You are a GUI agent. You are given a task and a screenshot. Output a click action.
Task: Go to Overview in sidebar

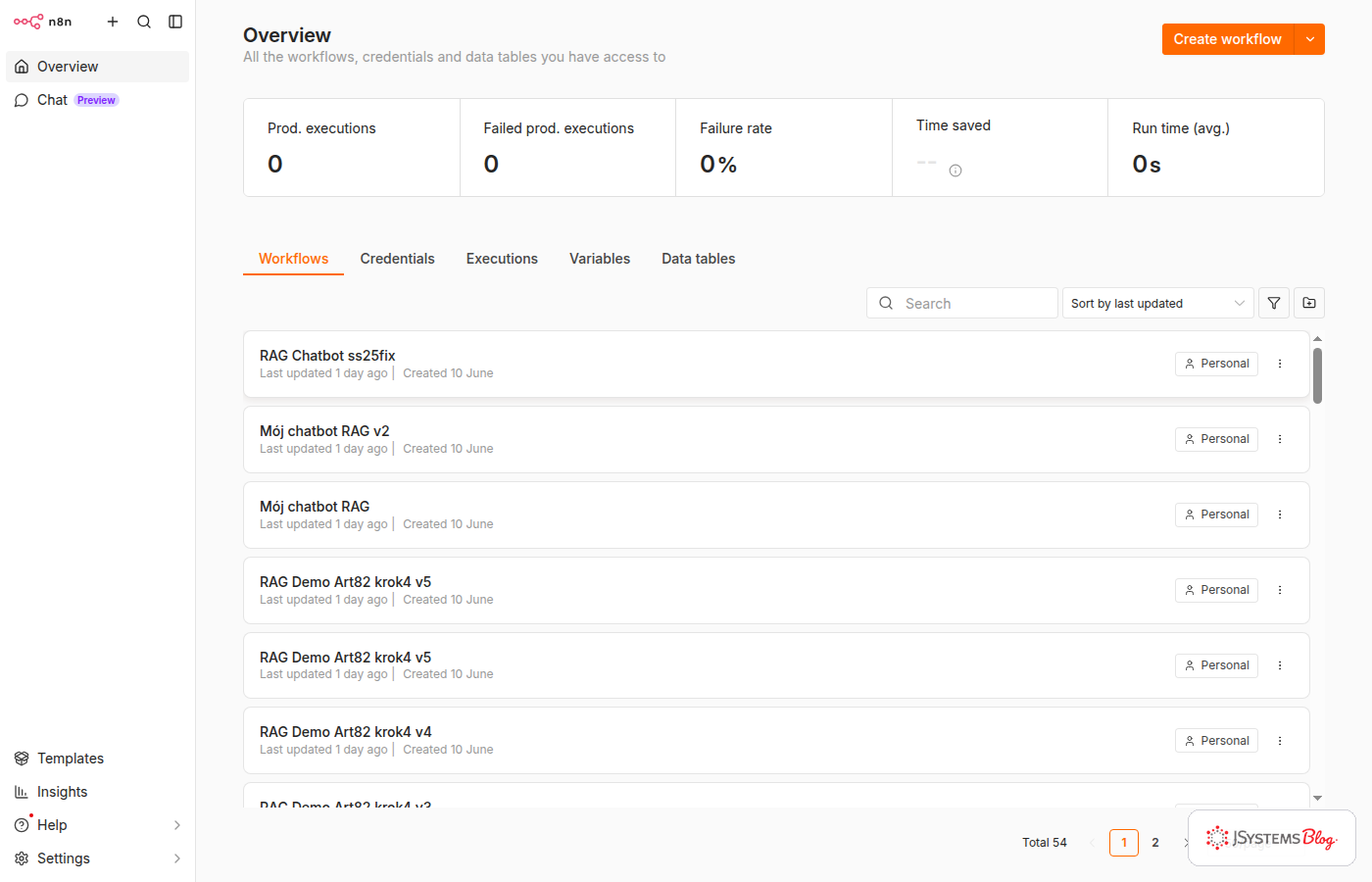pos(97,67)
